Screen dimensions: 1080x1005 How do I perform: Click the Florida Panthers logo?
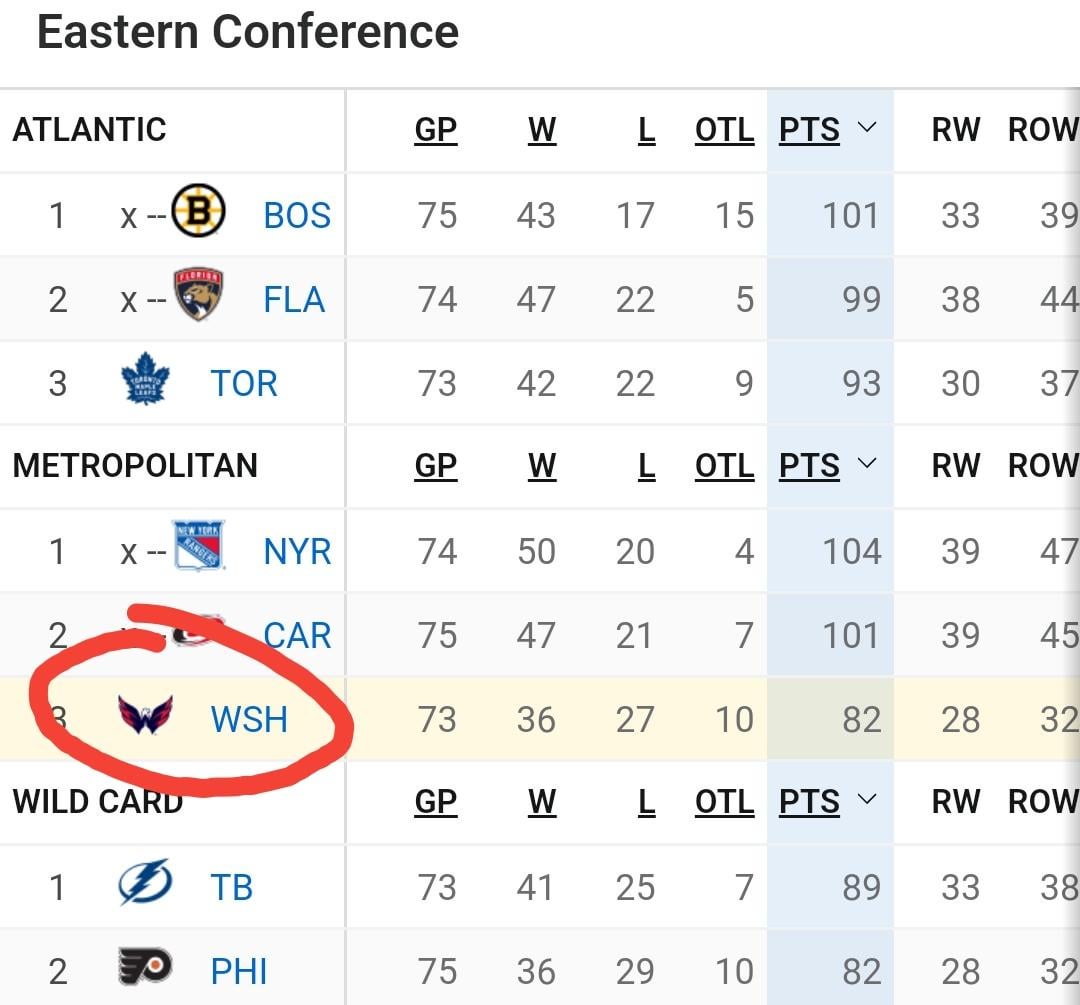pyautogui.click(x=198, y=297)
